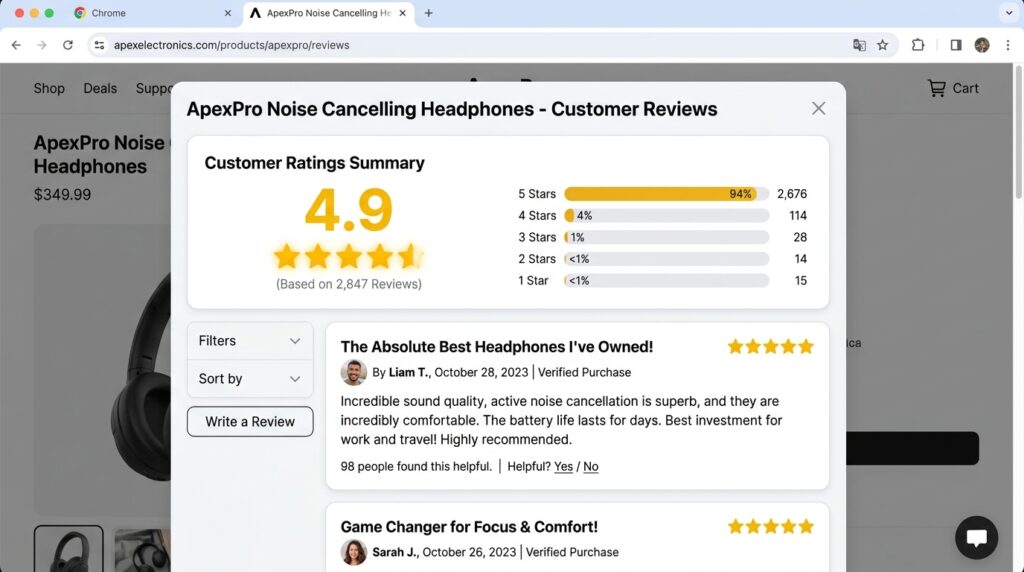
Task: Click Liam T.'s profile avatar
Action: [x=353, y=372]
